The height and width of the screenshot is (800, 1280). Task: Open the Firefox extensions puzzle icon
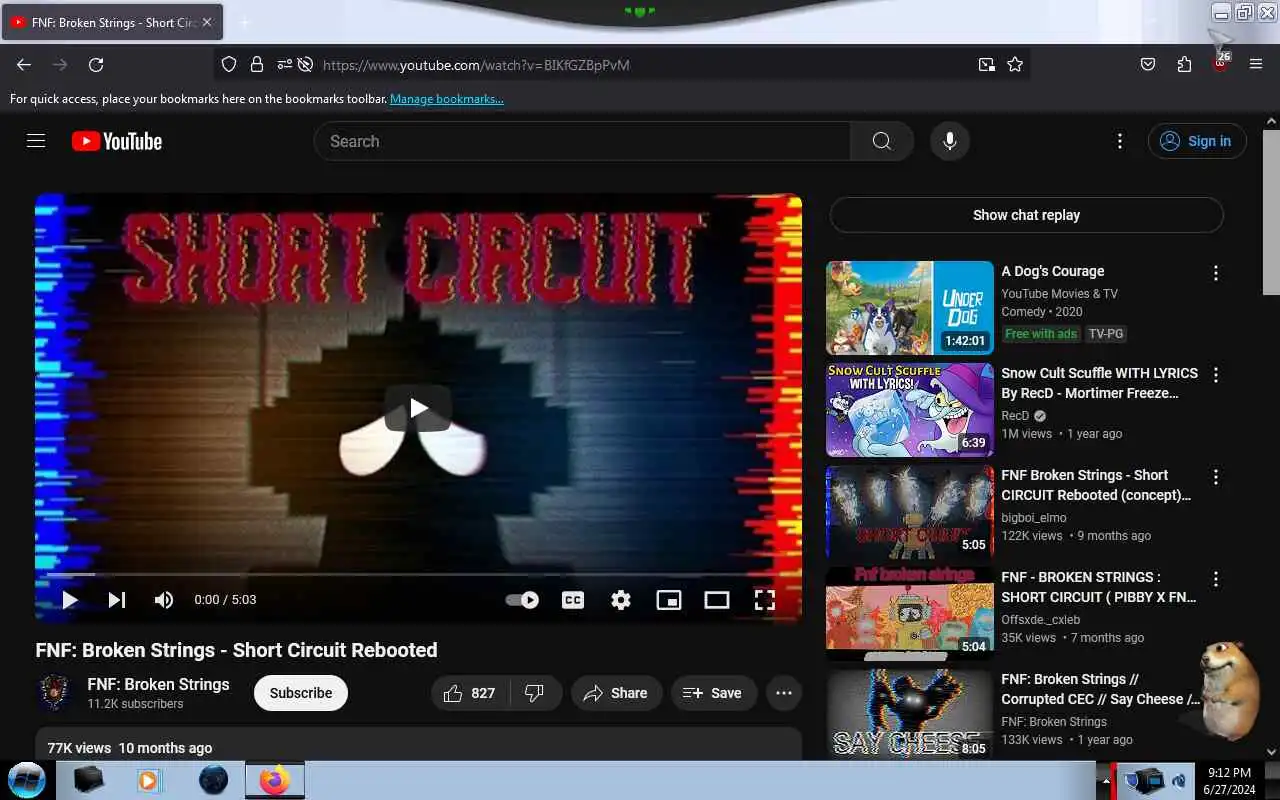[x=1184, y=65]
